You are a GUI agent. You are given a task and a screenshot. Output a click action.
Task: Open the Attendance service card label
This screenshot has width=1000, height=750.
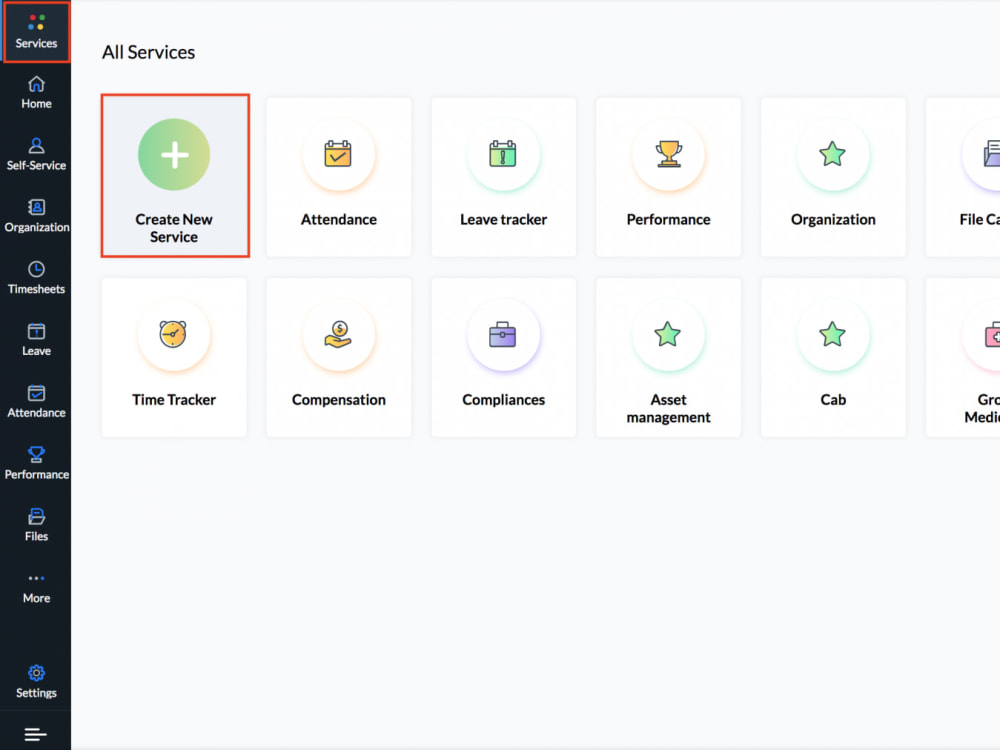click(x=339, y=219)
